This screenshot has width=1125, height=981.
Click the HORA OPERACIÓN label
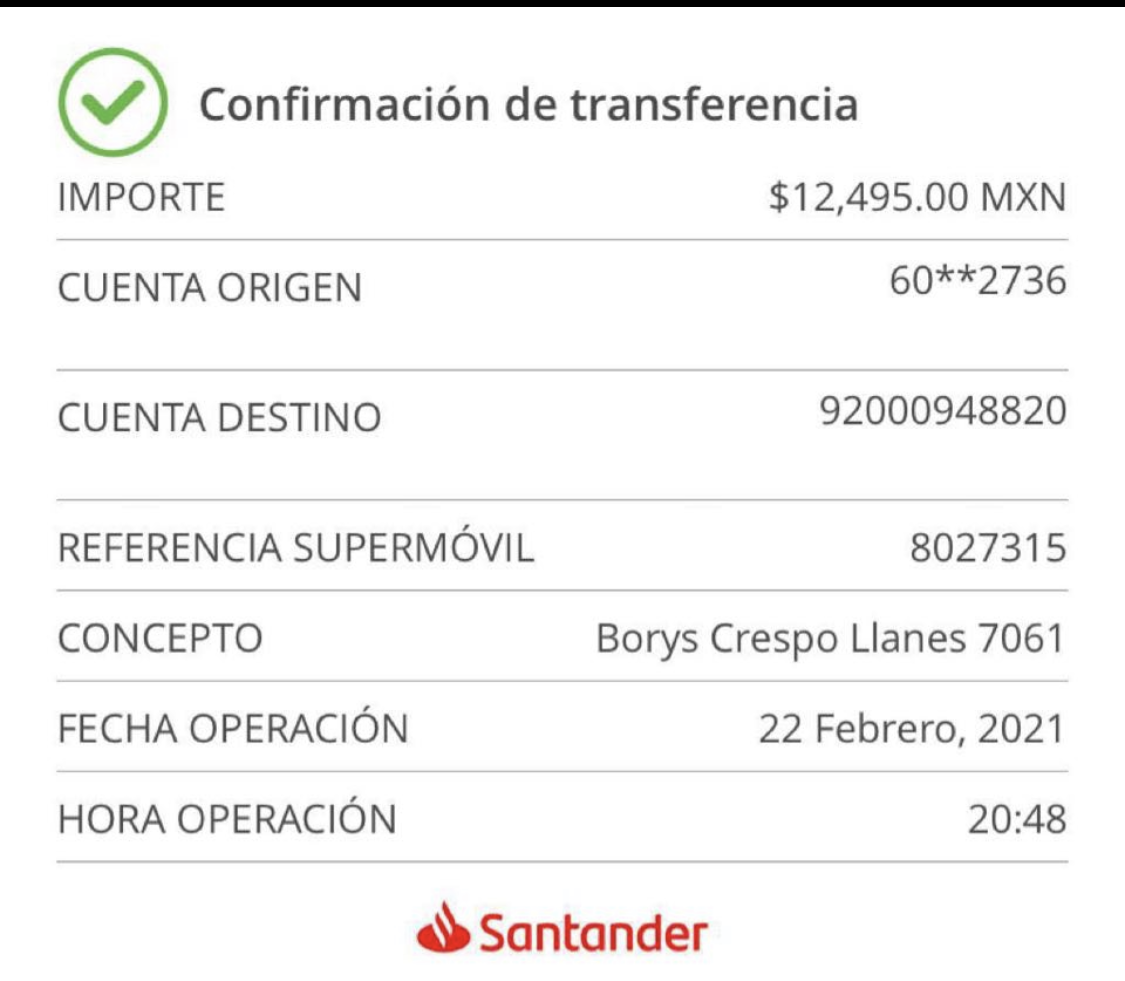[227, 817]
